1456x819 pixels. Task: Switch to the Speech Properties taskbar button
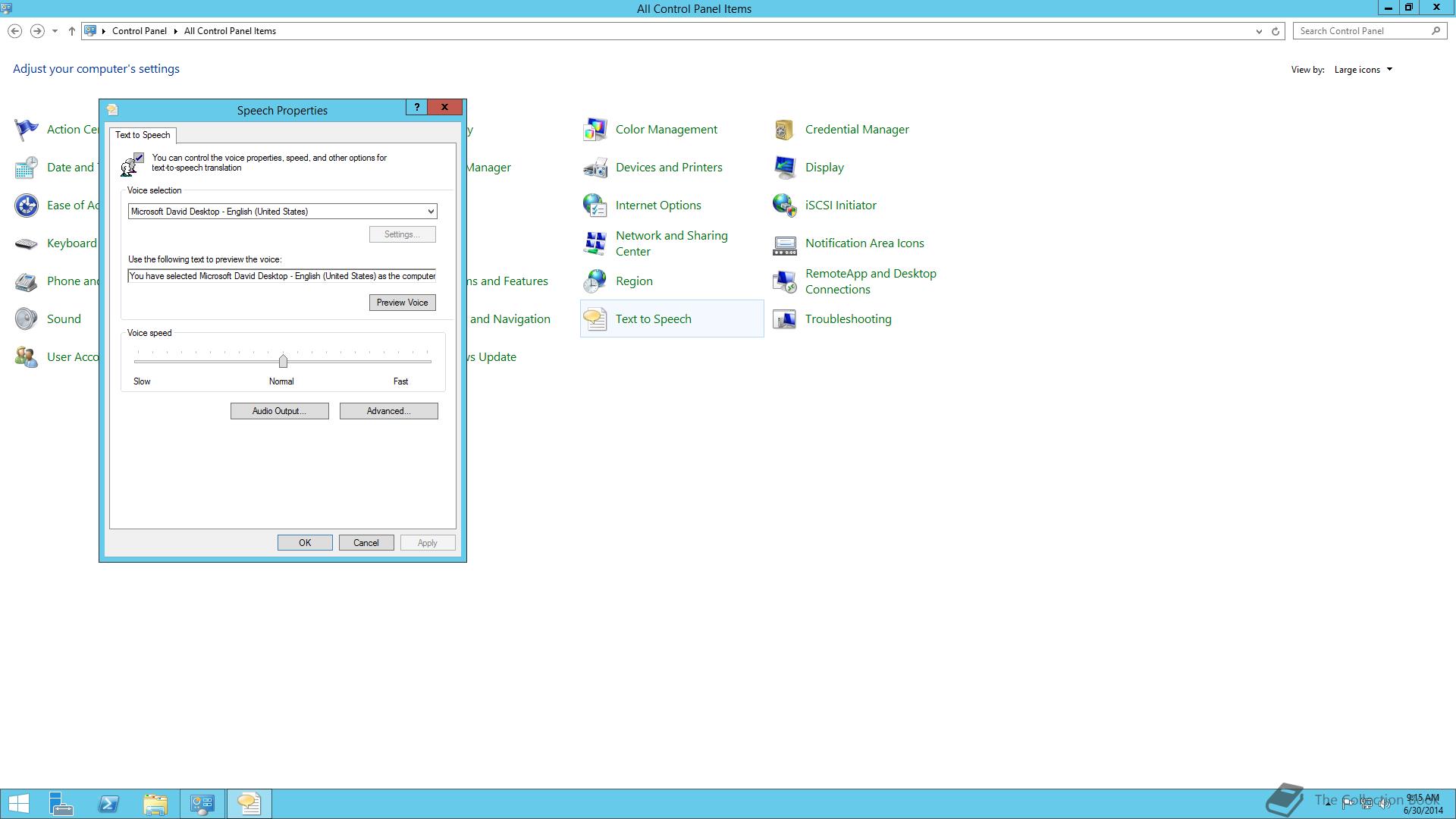point(249,804)
